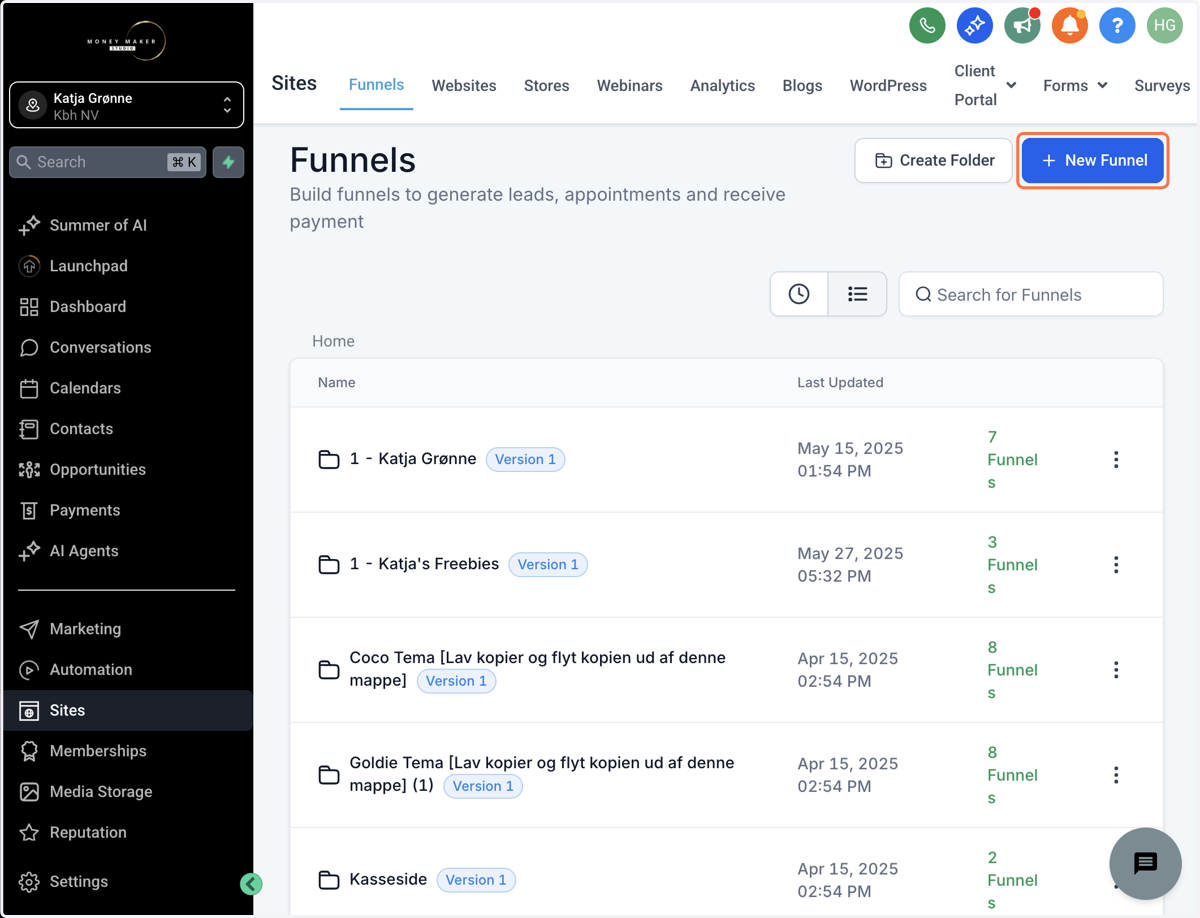Switch to the Blogs tab
1200x918 pixels.
802,85
